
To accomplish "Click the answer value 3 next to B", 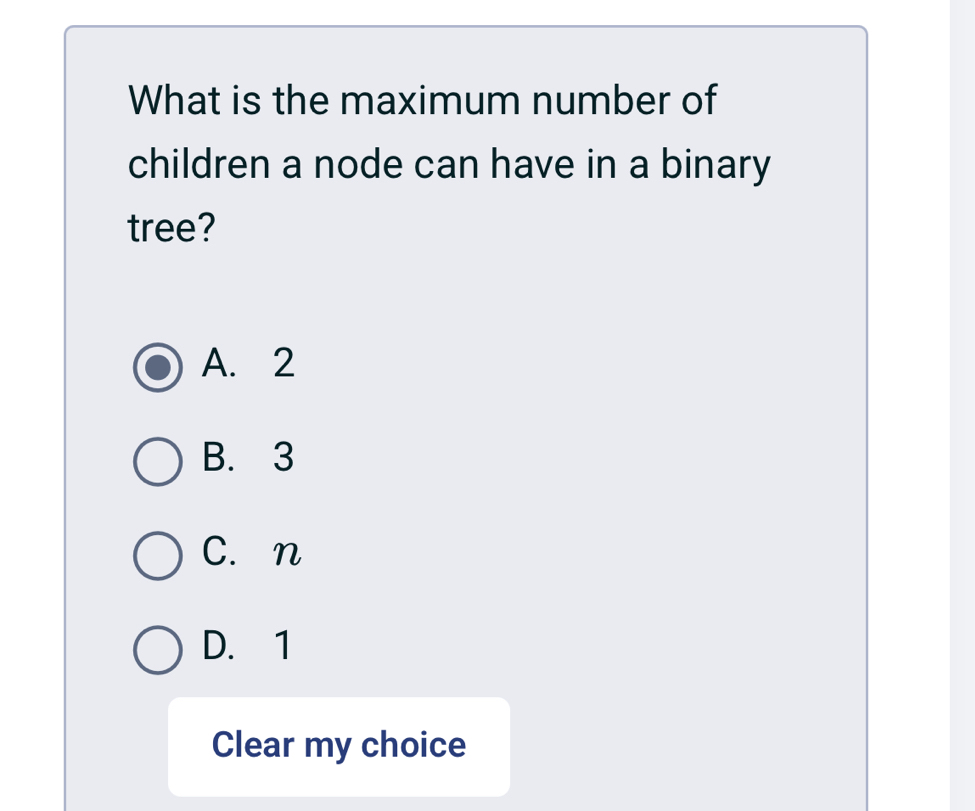I will click(285, 458).
